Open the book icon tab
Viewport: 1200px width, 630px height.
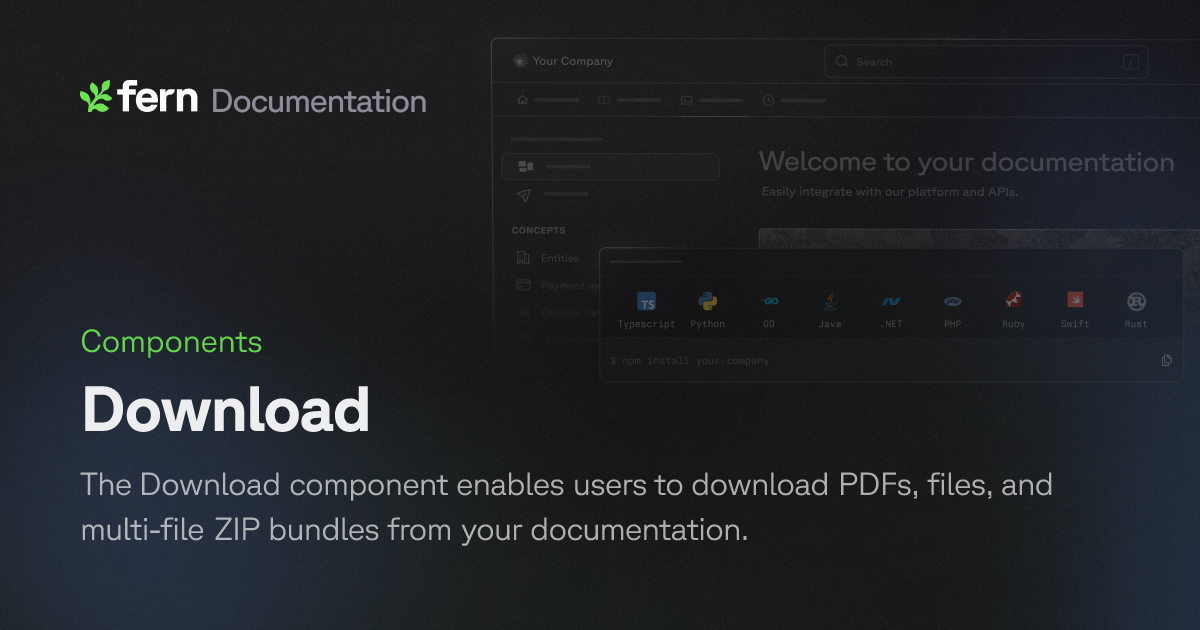click(604, 100)
